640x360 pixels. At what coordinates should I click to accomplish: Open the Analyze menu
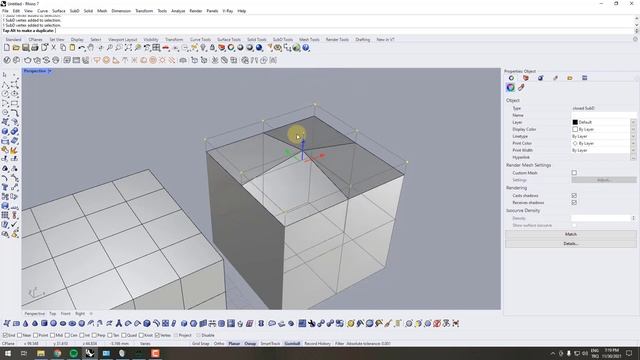178,11
